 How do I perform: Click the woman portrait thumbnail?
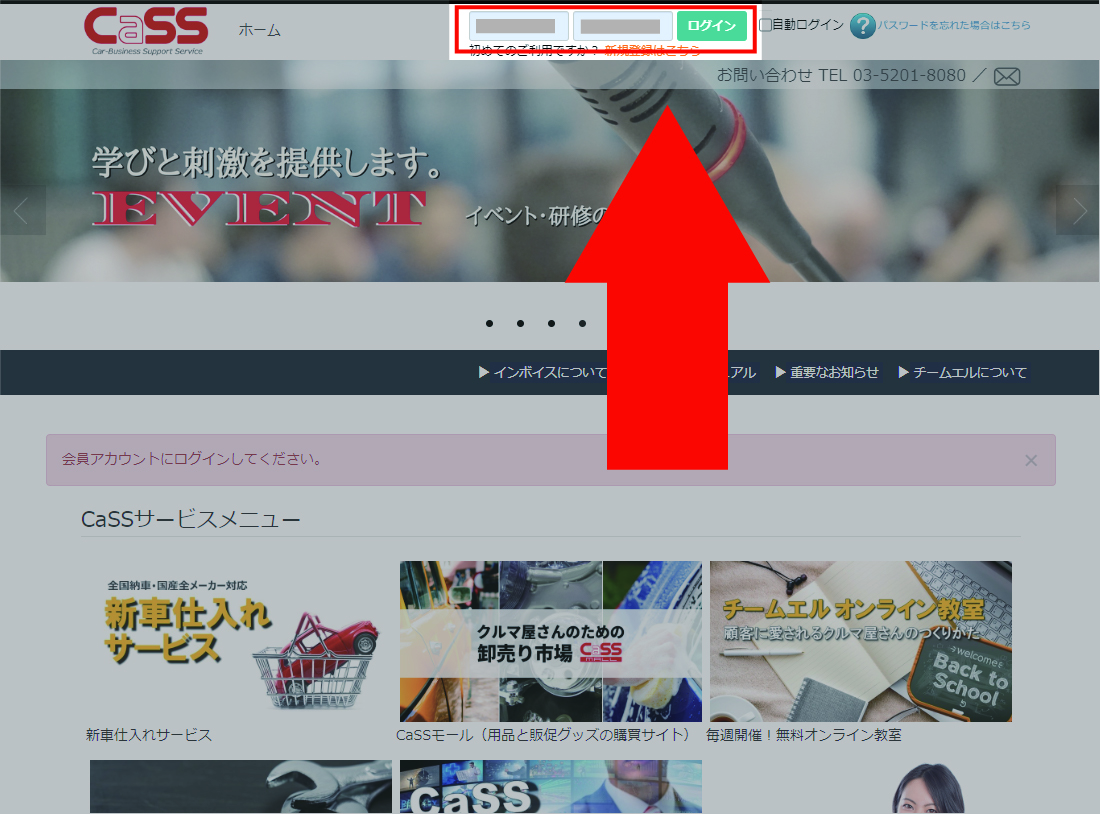pyautogui.click(x=929, y=789)
